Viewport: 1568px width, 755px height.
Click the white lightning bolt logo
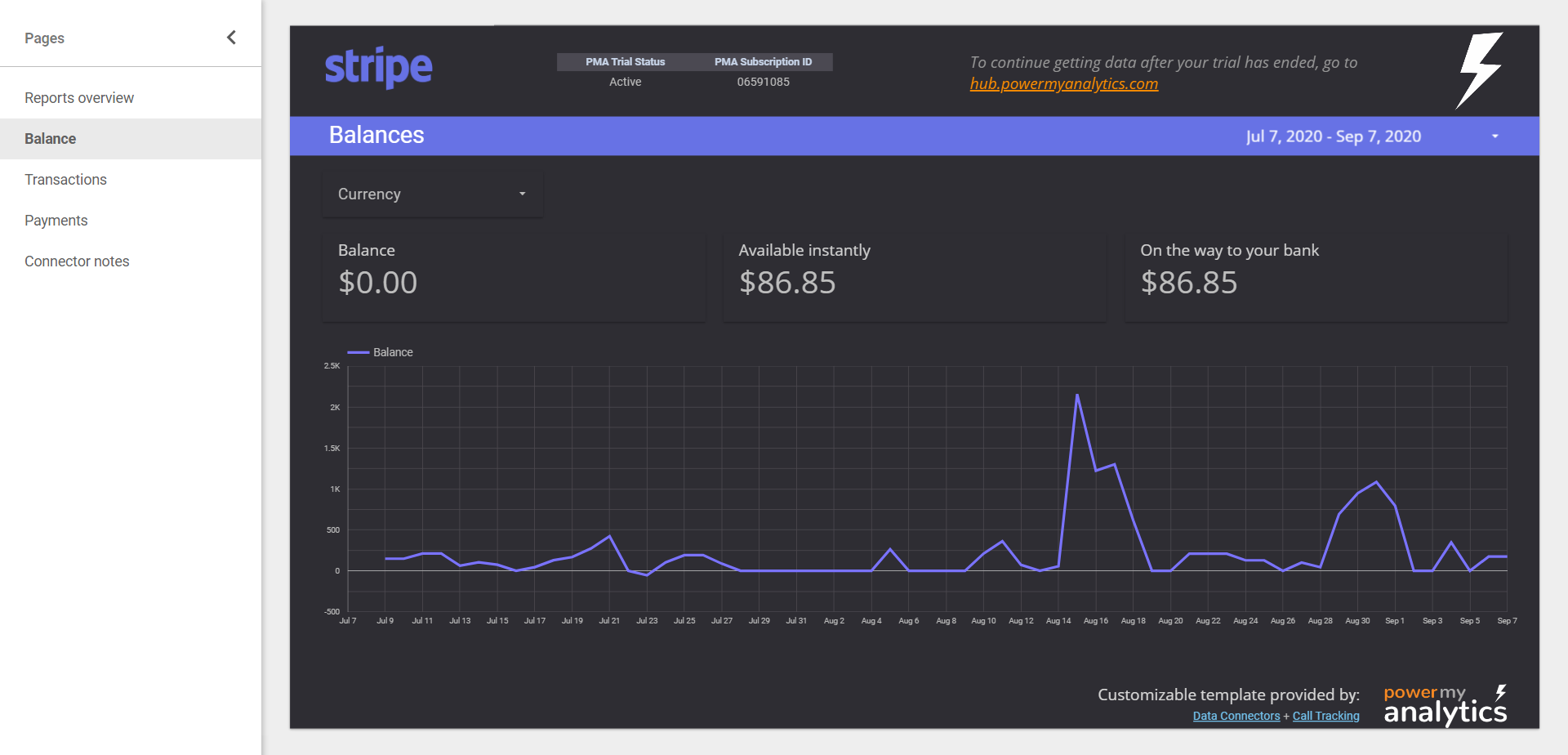(x=1479, y=70)
